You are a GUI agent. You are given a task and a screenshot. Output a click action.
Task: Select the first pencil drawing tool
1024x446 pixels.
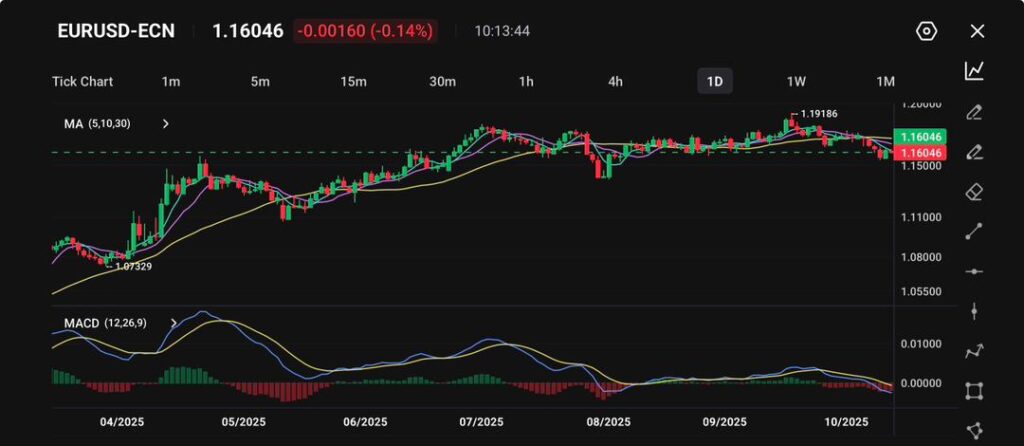pyautogui.click(x=975, y=111)
